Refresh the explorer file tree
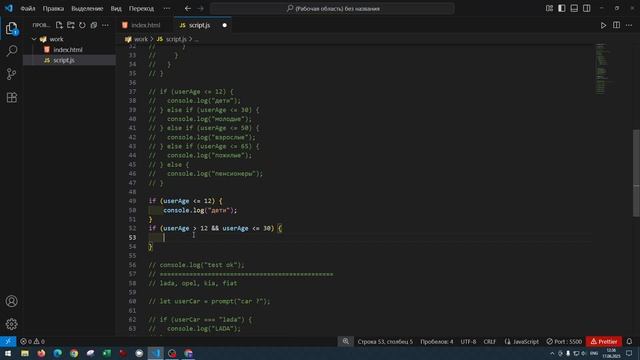The image size is (640, 360). pos(82,25)
